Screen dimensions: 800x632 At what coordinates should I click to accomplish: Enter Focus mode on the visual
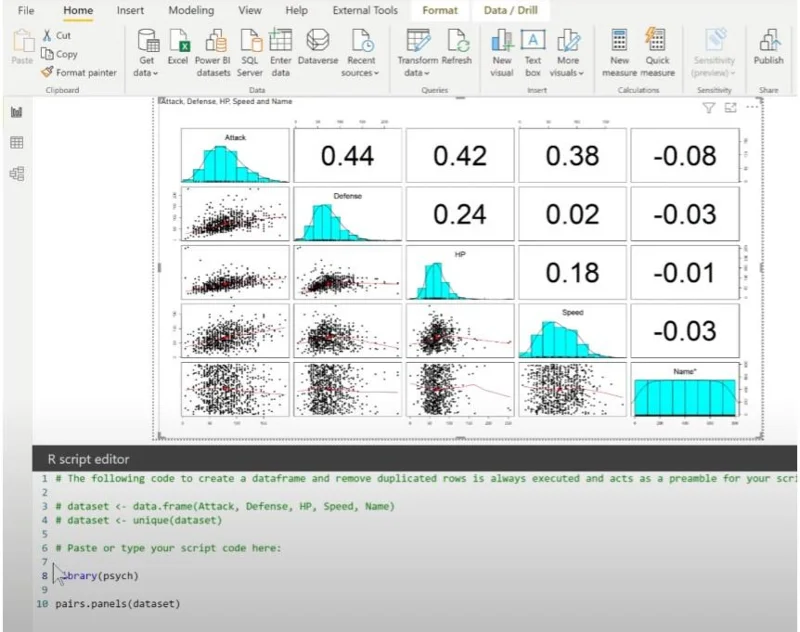click(x=731, y=108)
